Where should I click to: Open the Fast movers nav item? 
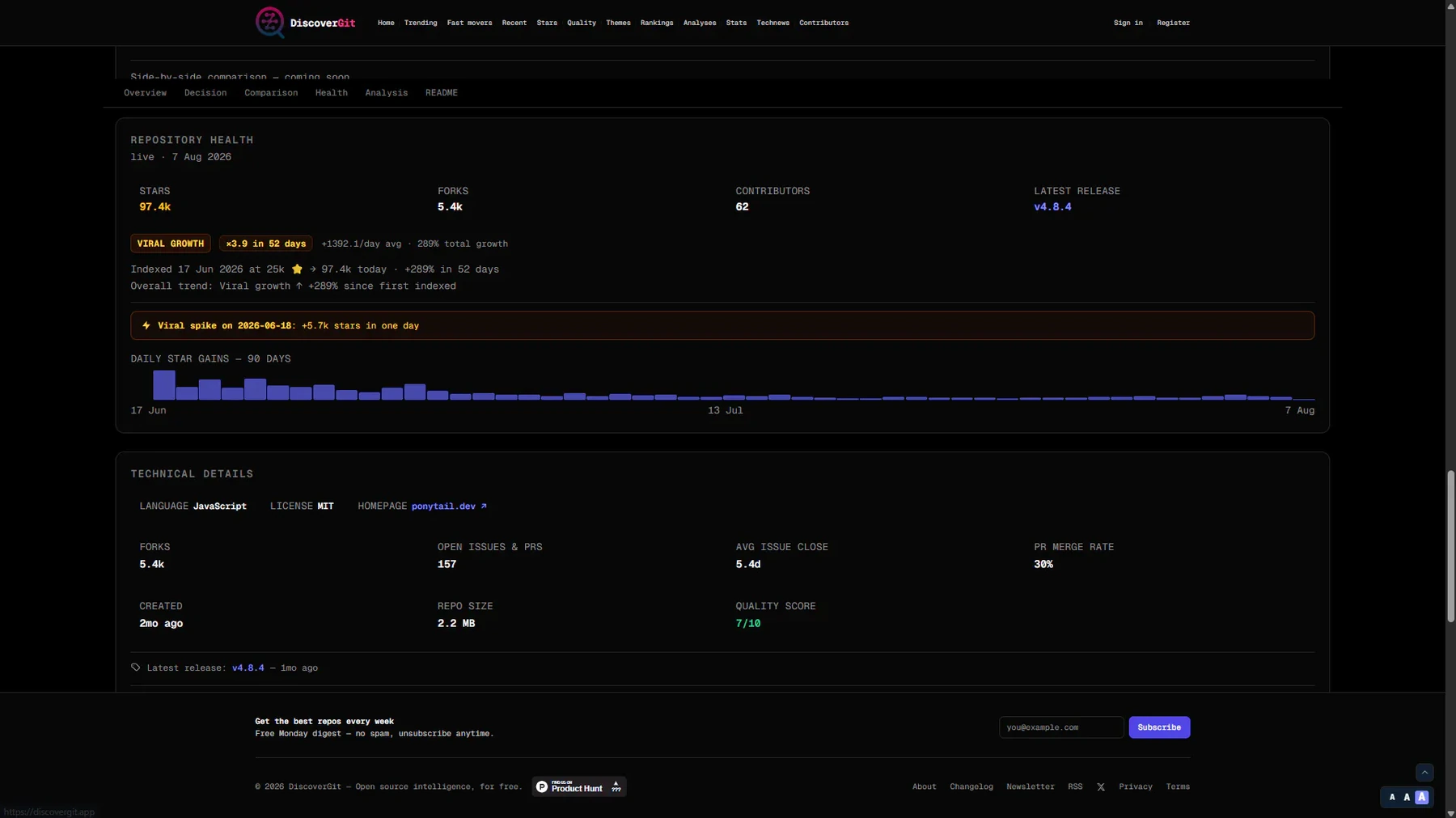469,23
